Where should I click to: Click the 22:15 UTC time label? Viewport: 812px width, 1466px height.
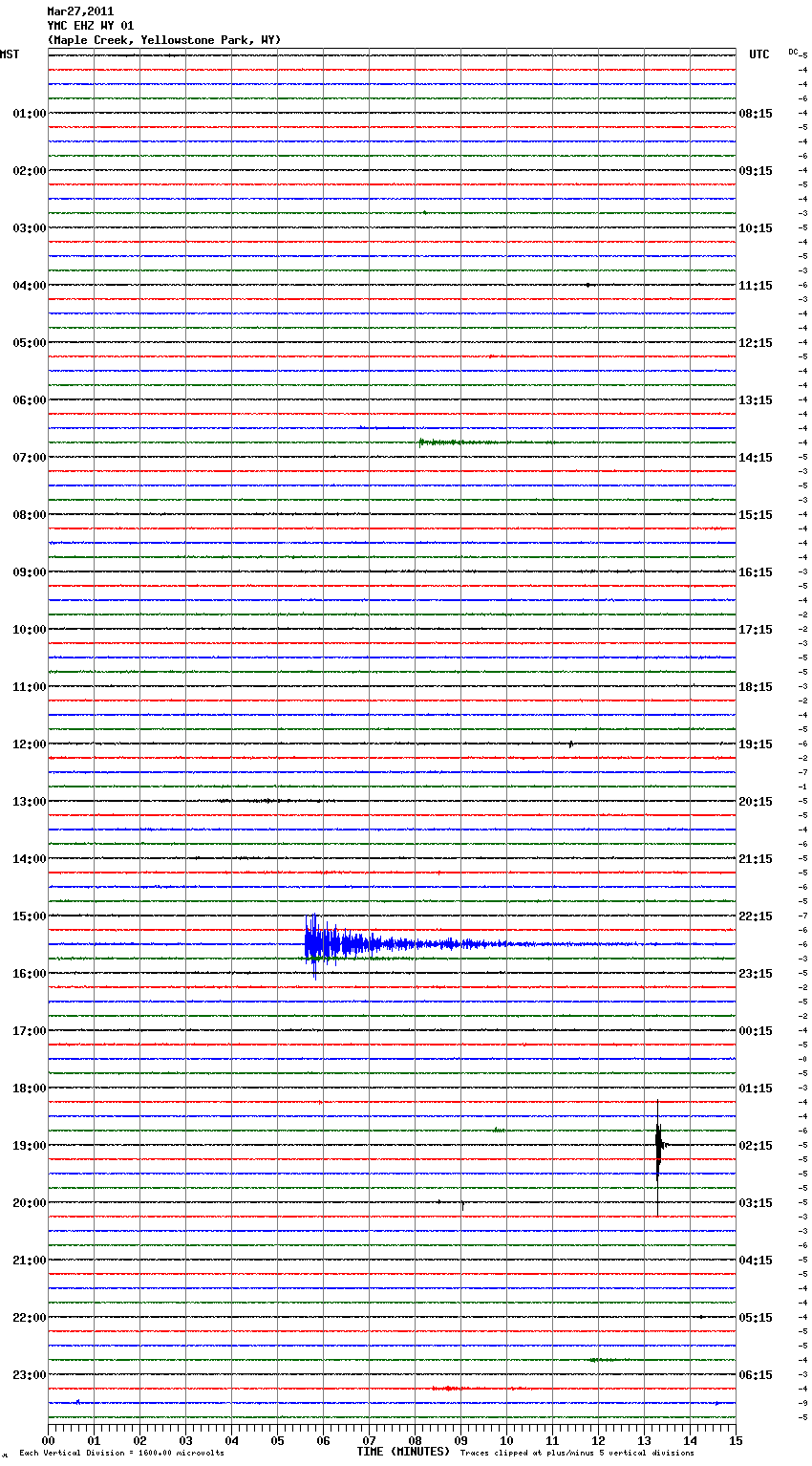[756, 916]
